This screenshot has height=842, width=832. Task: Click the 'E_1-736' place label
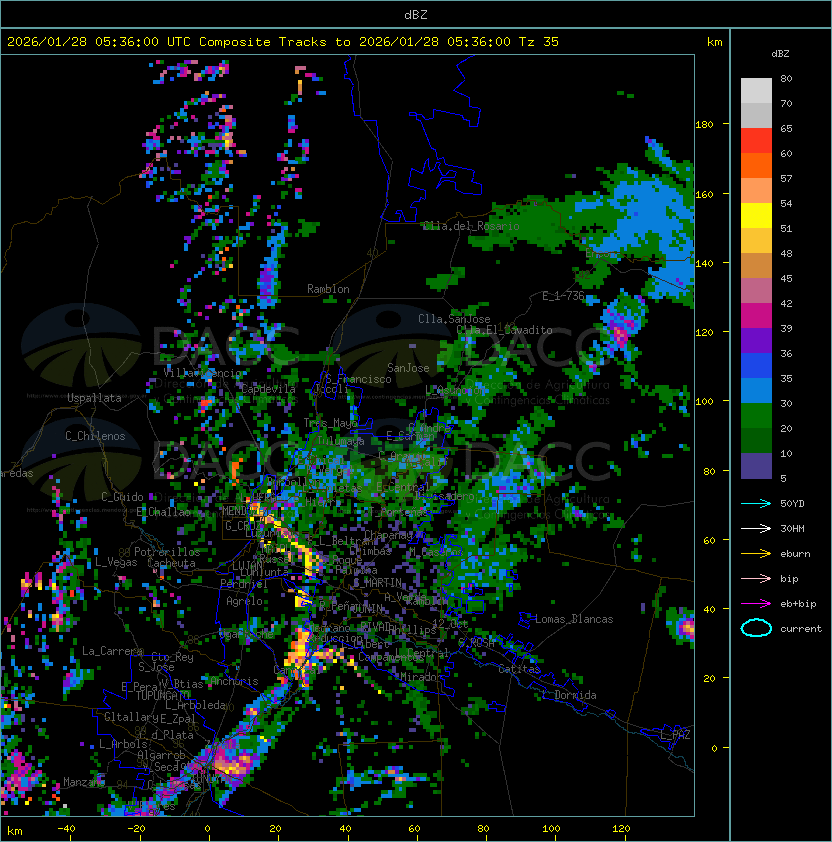tap(563, 296)
